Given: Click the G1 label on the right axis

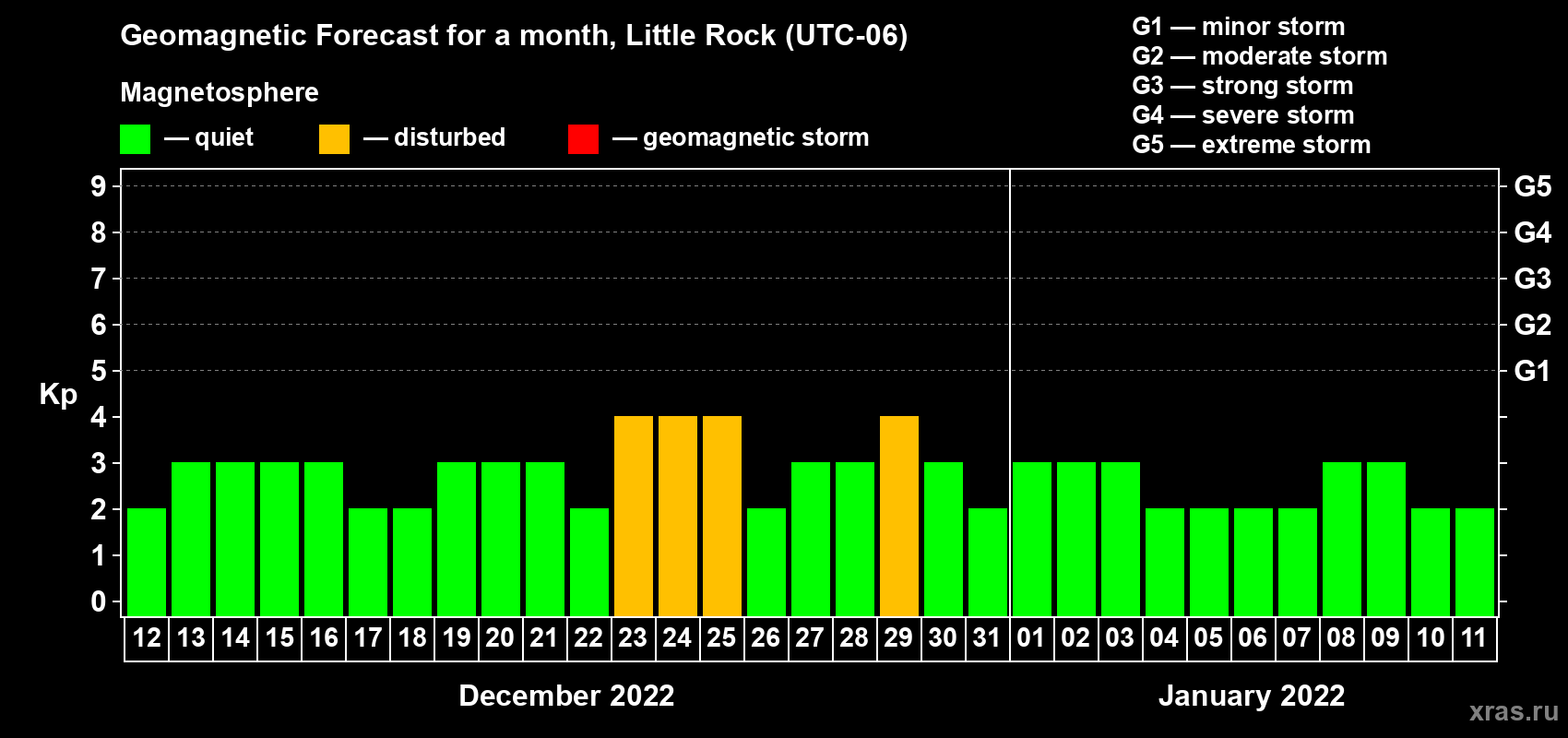Looking at the screenshot, I should click(x=1533, y=371).
